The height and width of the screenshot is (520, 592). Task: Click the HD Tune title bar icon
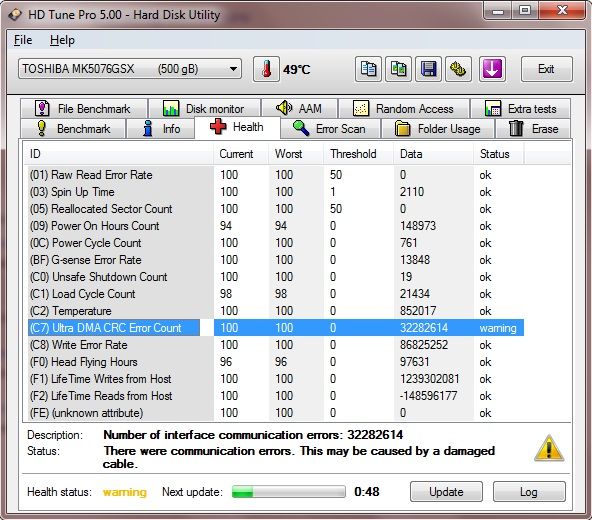(15, 14)
